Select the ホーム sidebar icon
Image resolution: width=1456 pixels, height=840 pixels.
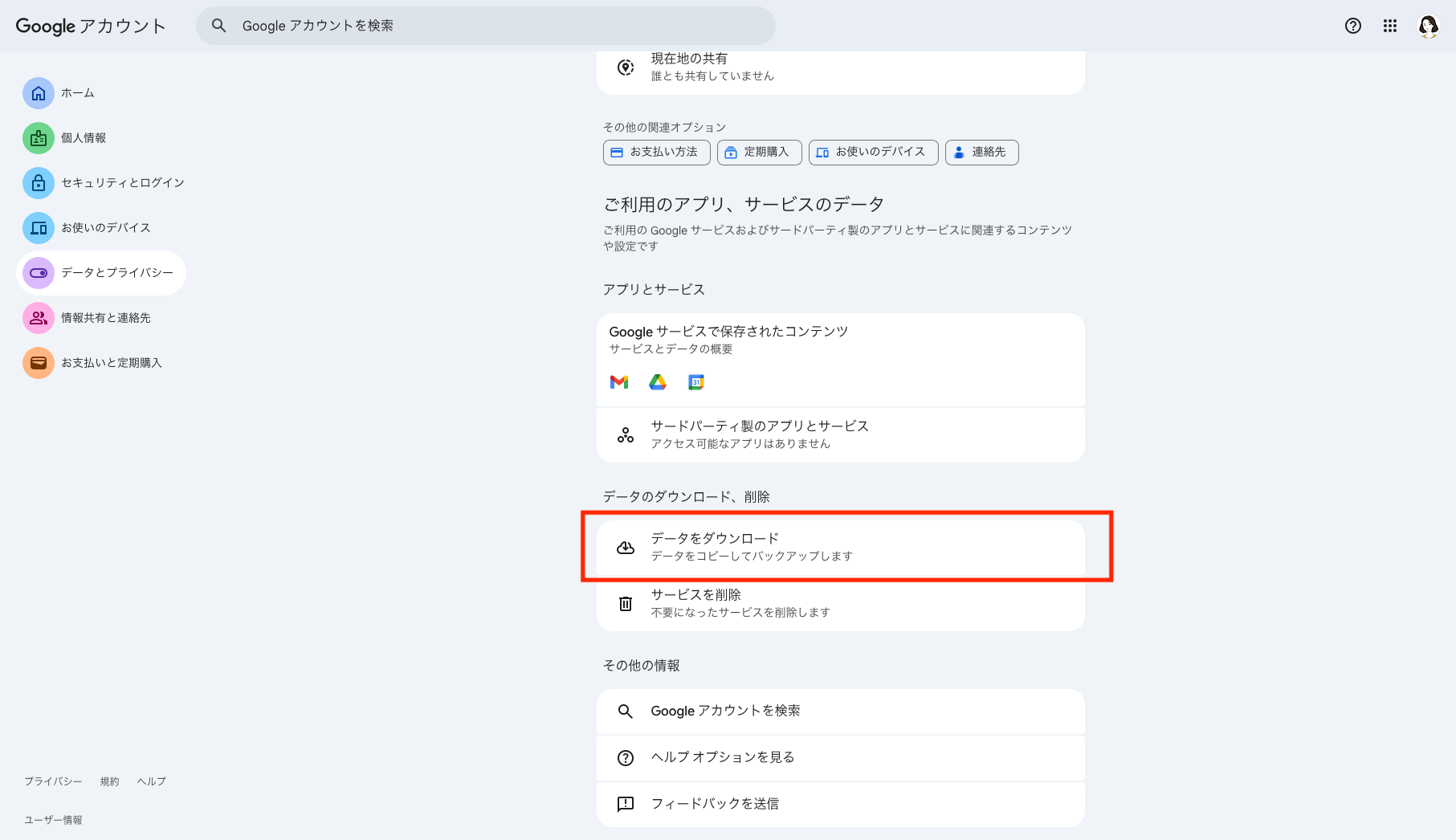click(x=38, y=93)
